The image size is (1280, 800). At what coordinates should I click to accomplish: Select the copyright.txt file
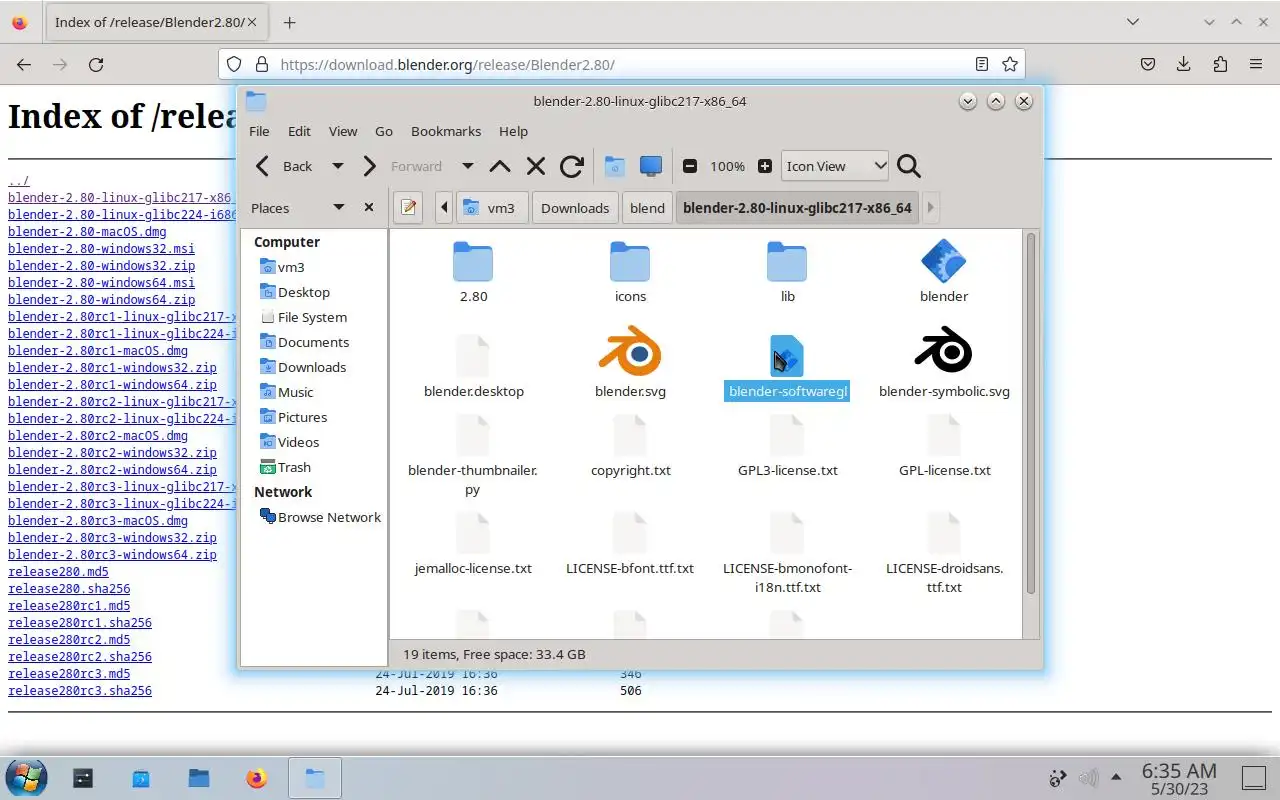pos(630,447)
